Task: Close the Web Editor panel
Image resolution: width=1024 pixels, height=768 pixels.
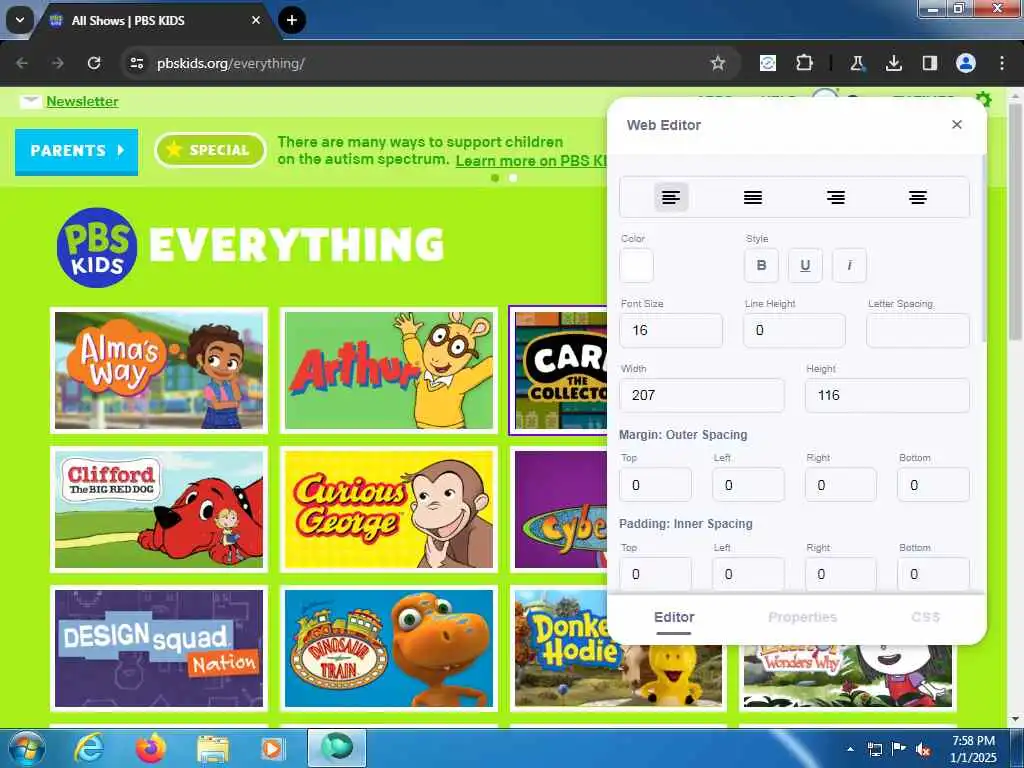Action: point(957,124)
